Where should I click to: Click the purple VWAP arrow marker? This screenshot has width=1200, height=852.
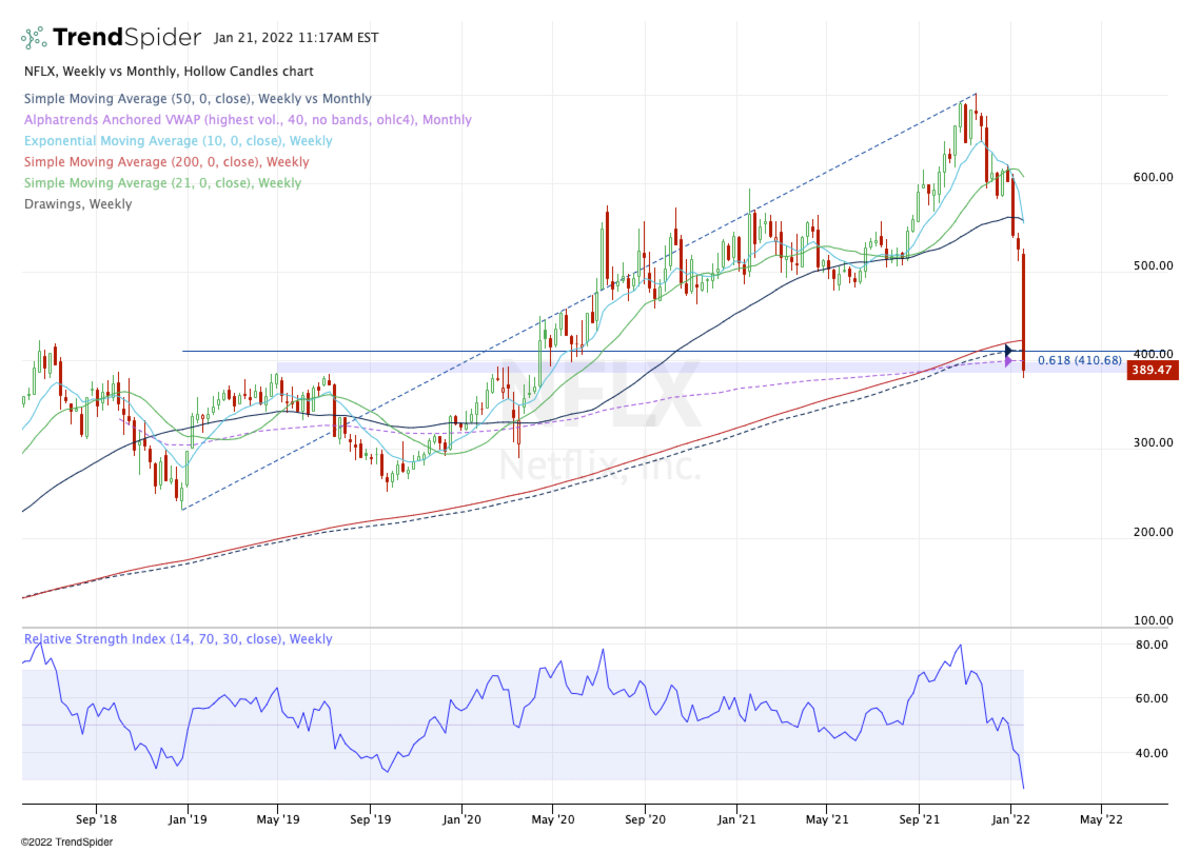pyautogui.click(x=1009, y=362)
